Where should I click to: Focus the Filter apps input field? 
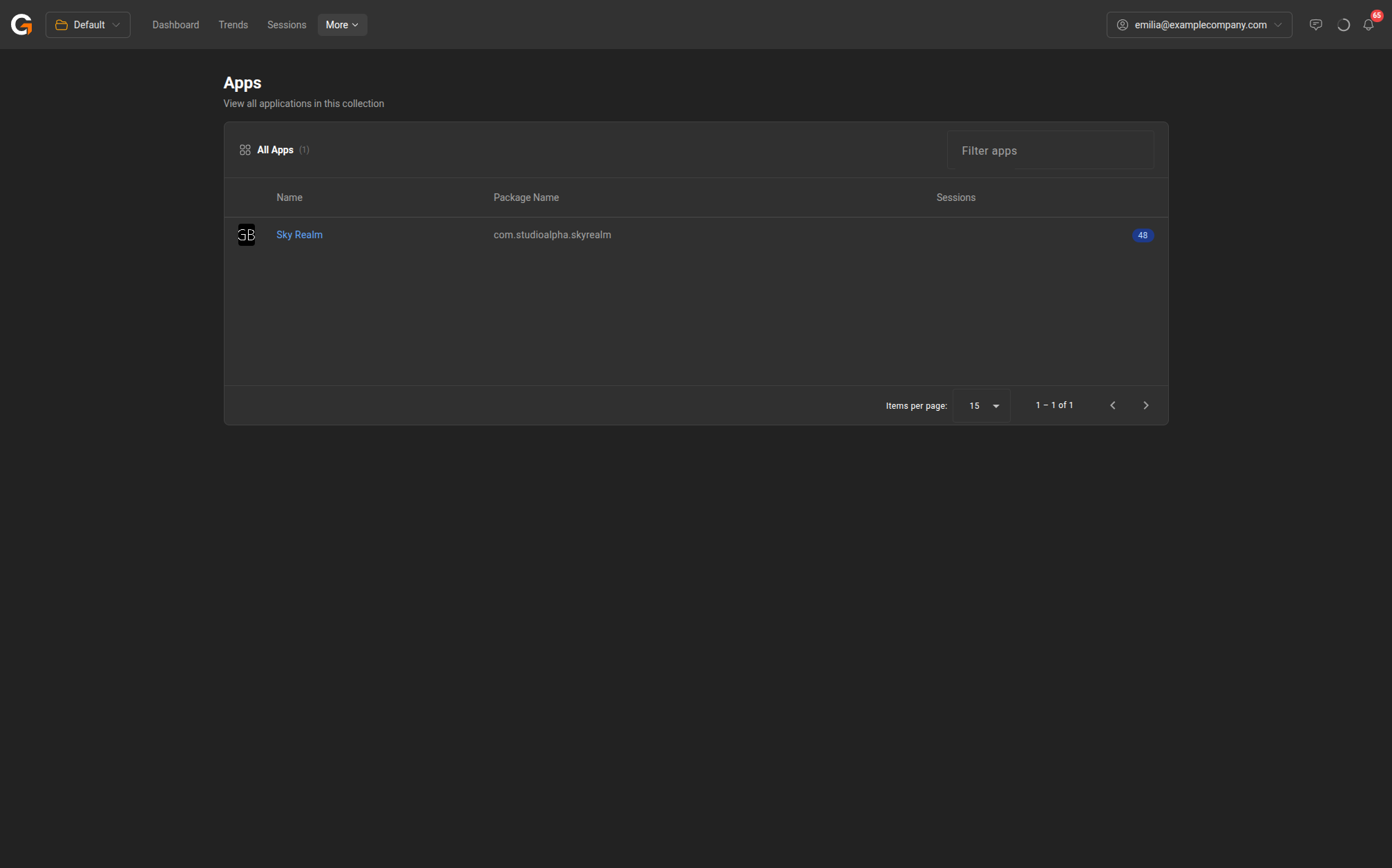1050,151
